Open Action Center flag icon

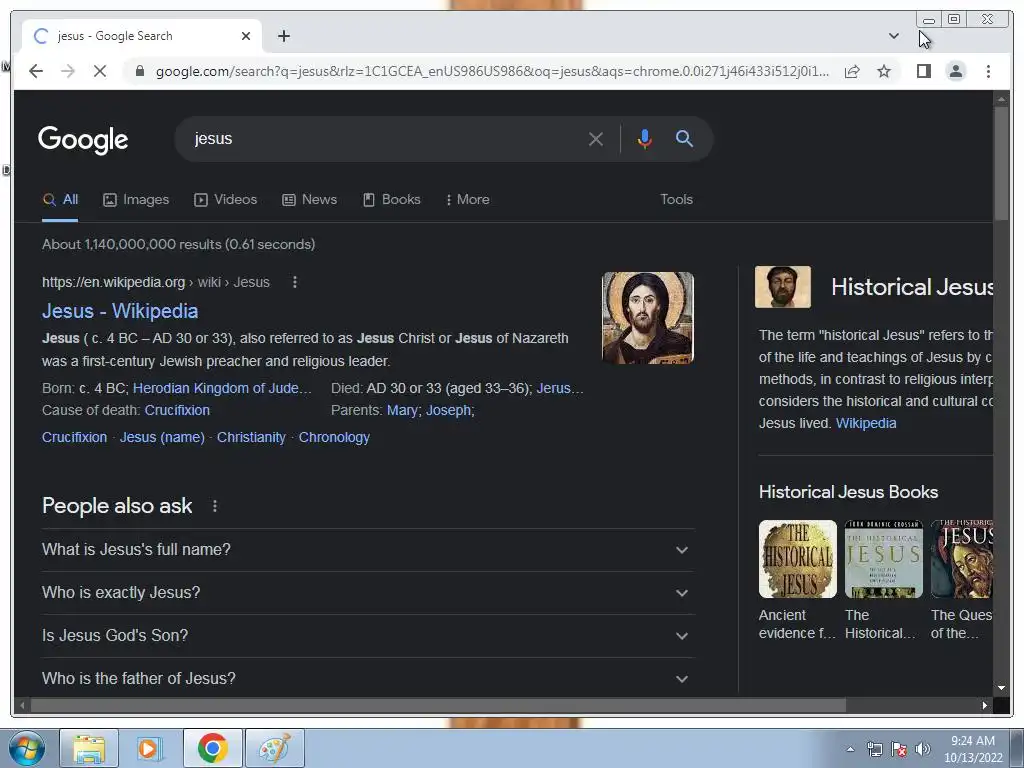coord(899,749)
